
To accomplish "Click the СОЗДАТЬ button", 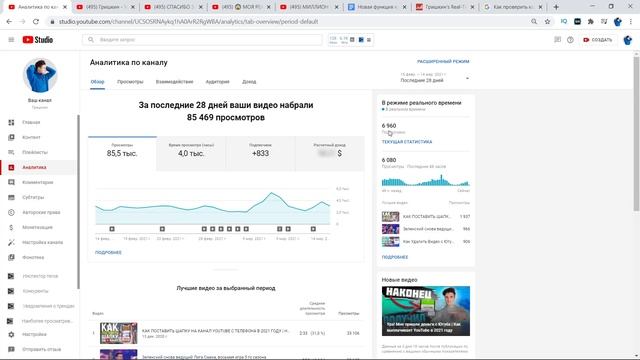I will pos(598,40).
